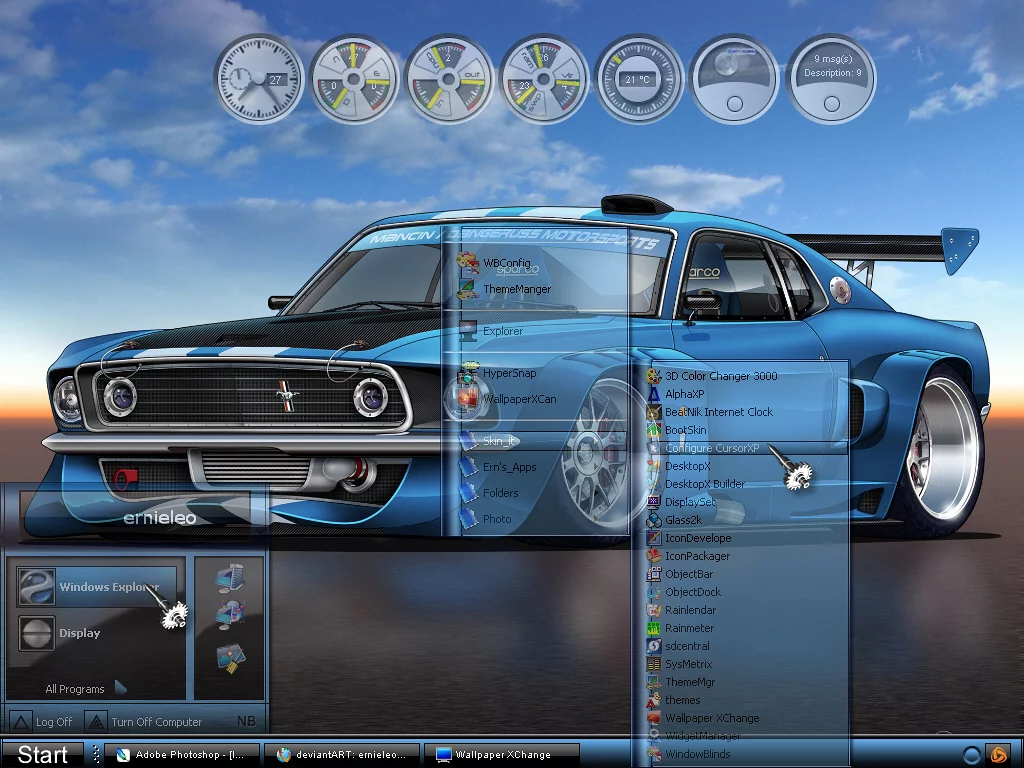Image resolution: width=1024 pixels, height=768 pixels.
Task: Click the temperature gauge showing 21 °C
Action: 639,80
